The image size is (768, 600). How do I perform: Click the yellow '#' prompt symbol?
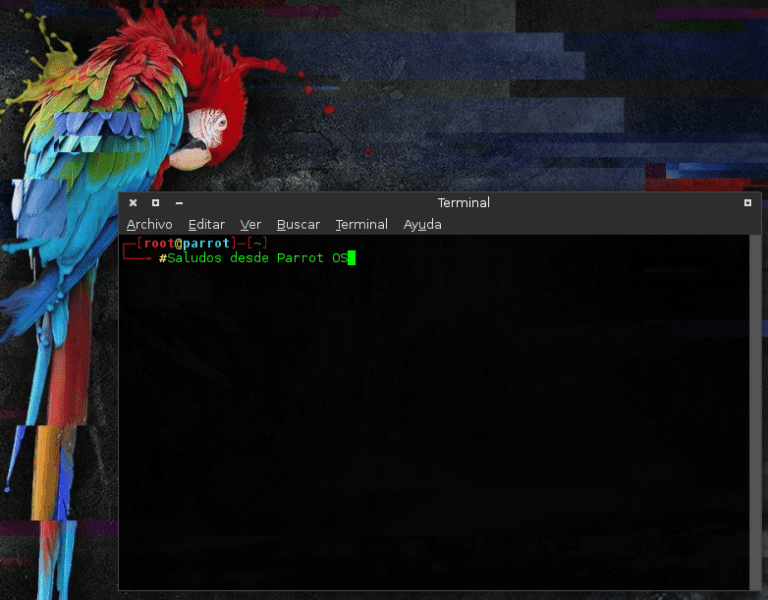pyautogui.click(x=162, y=258)
